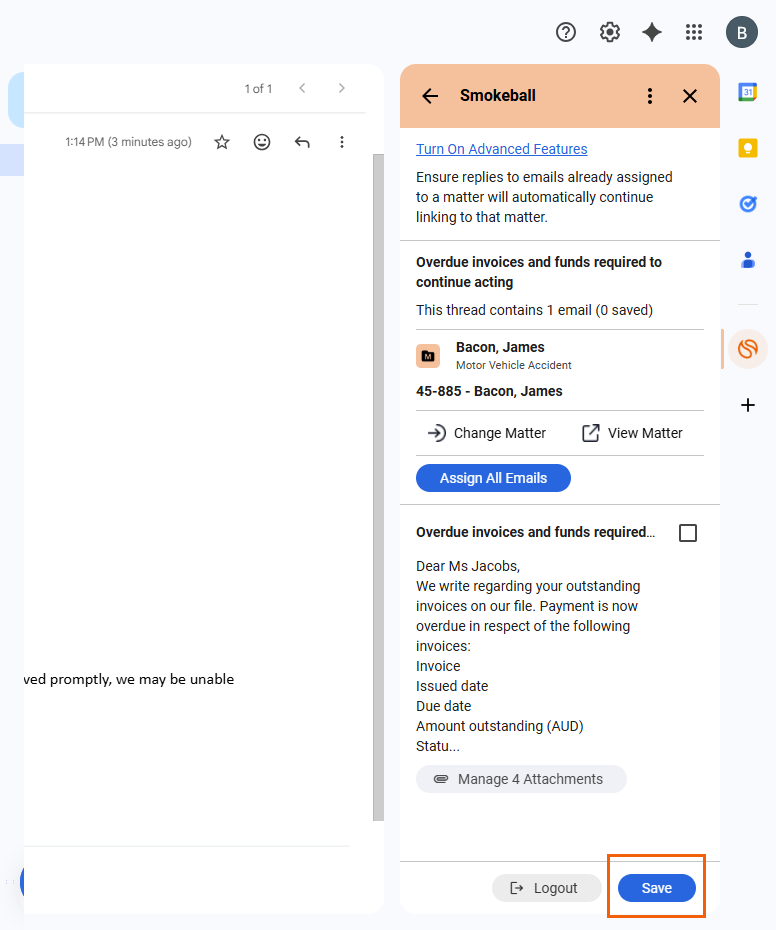The image size is (776, 930).
Task: Open Google Calendar from side panel
Action: [x=748, y=92]
